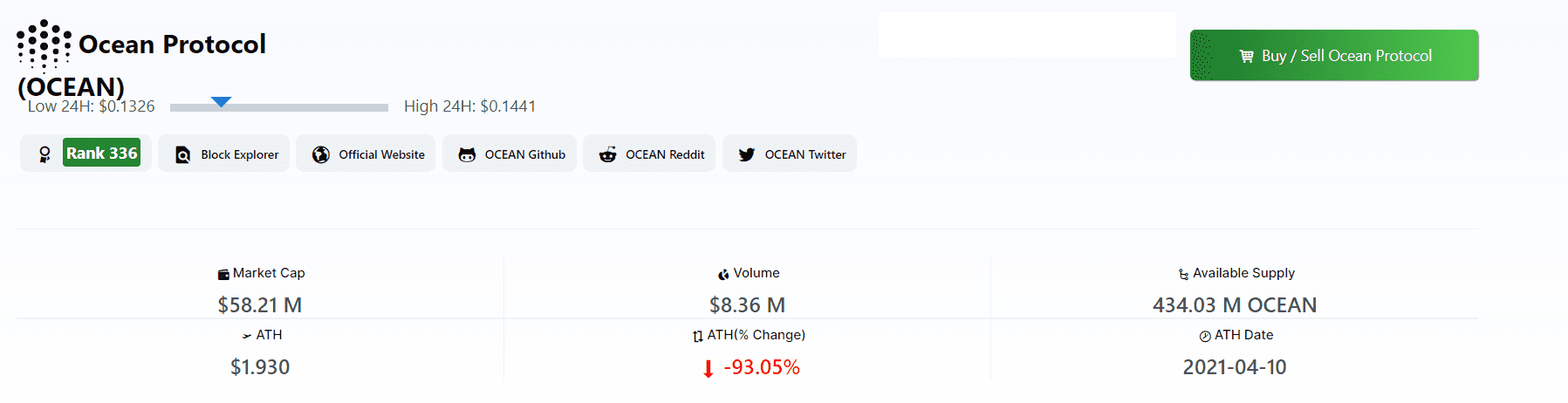Click the blue marker on 24H price range bar
Screen dimensions: 1568x403
point(222,102)
